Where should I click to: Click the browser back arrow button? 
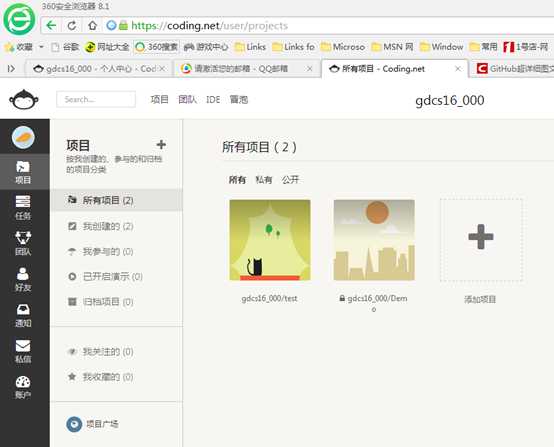tap(51, 25)
